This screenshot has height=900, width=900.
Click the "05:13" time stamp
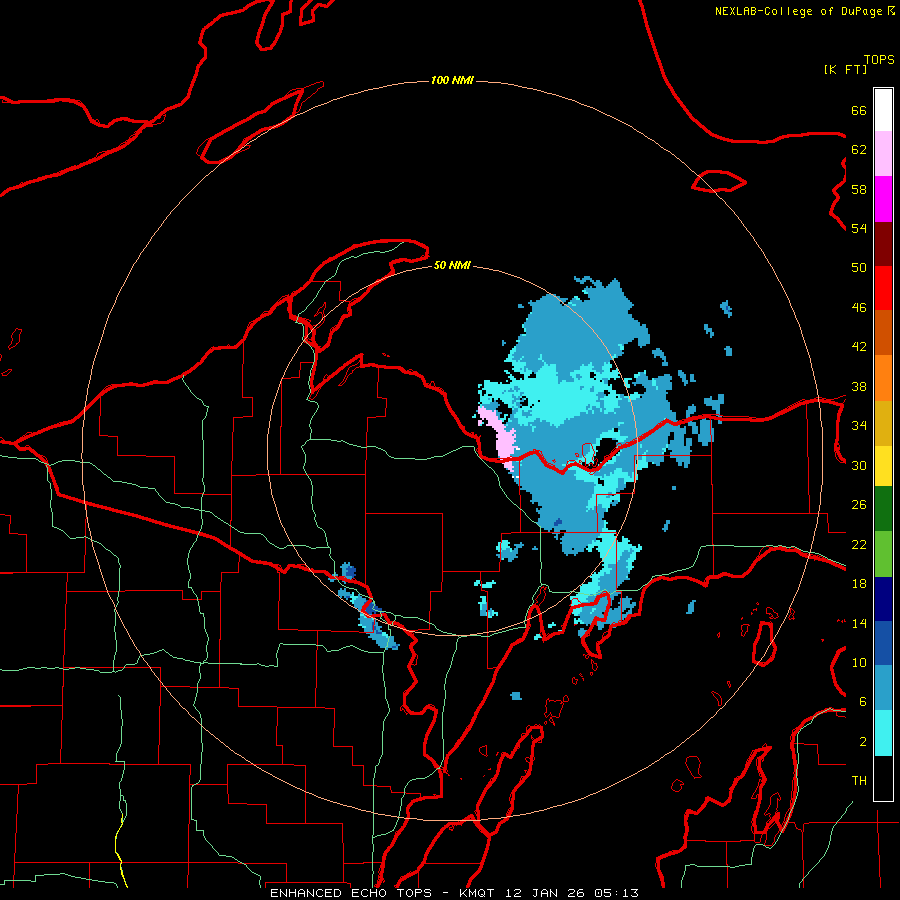tap(616, 893)
